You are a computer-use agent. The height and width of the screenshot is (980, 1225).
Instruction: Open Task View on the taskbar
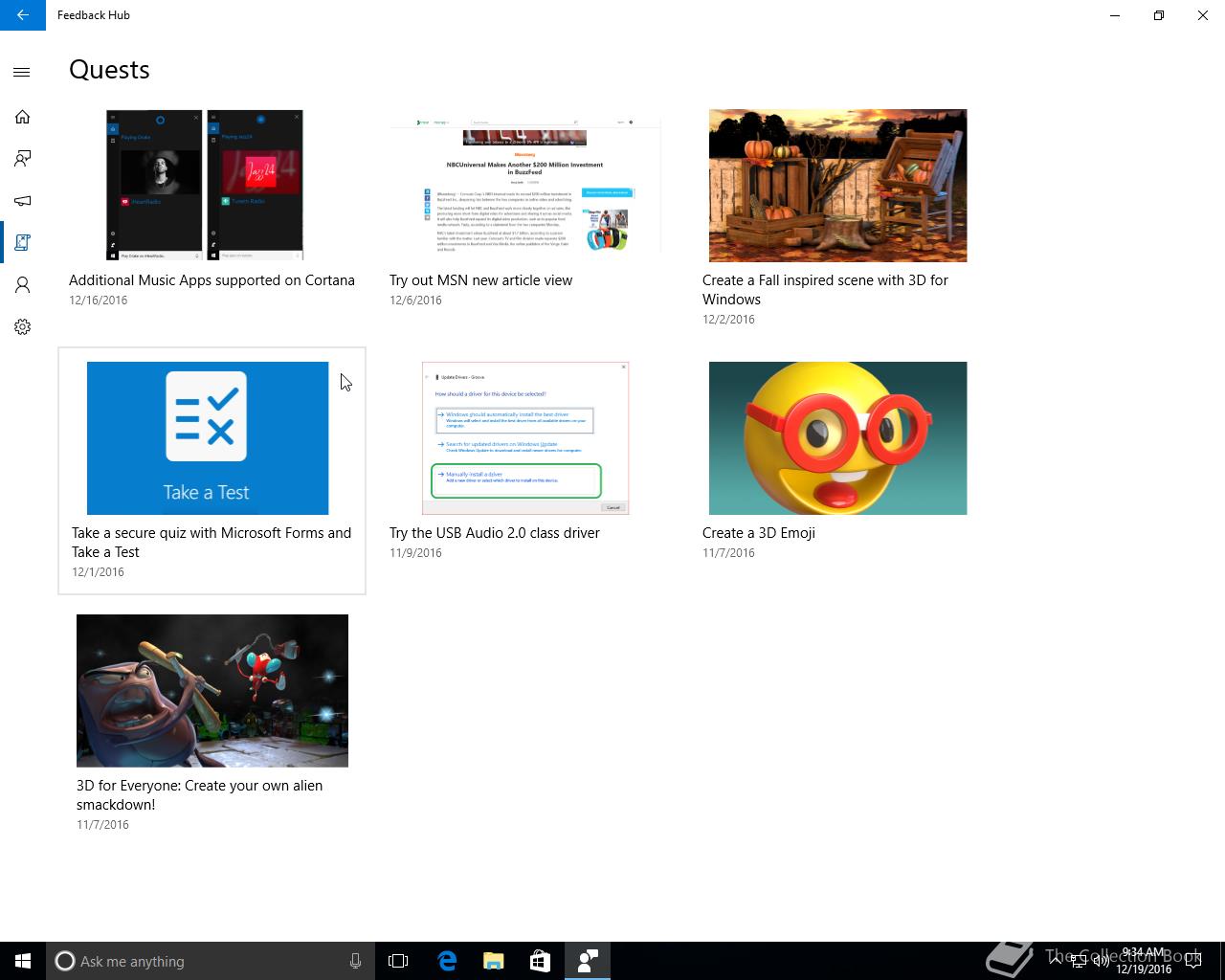398,961
